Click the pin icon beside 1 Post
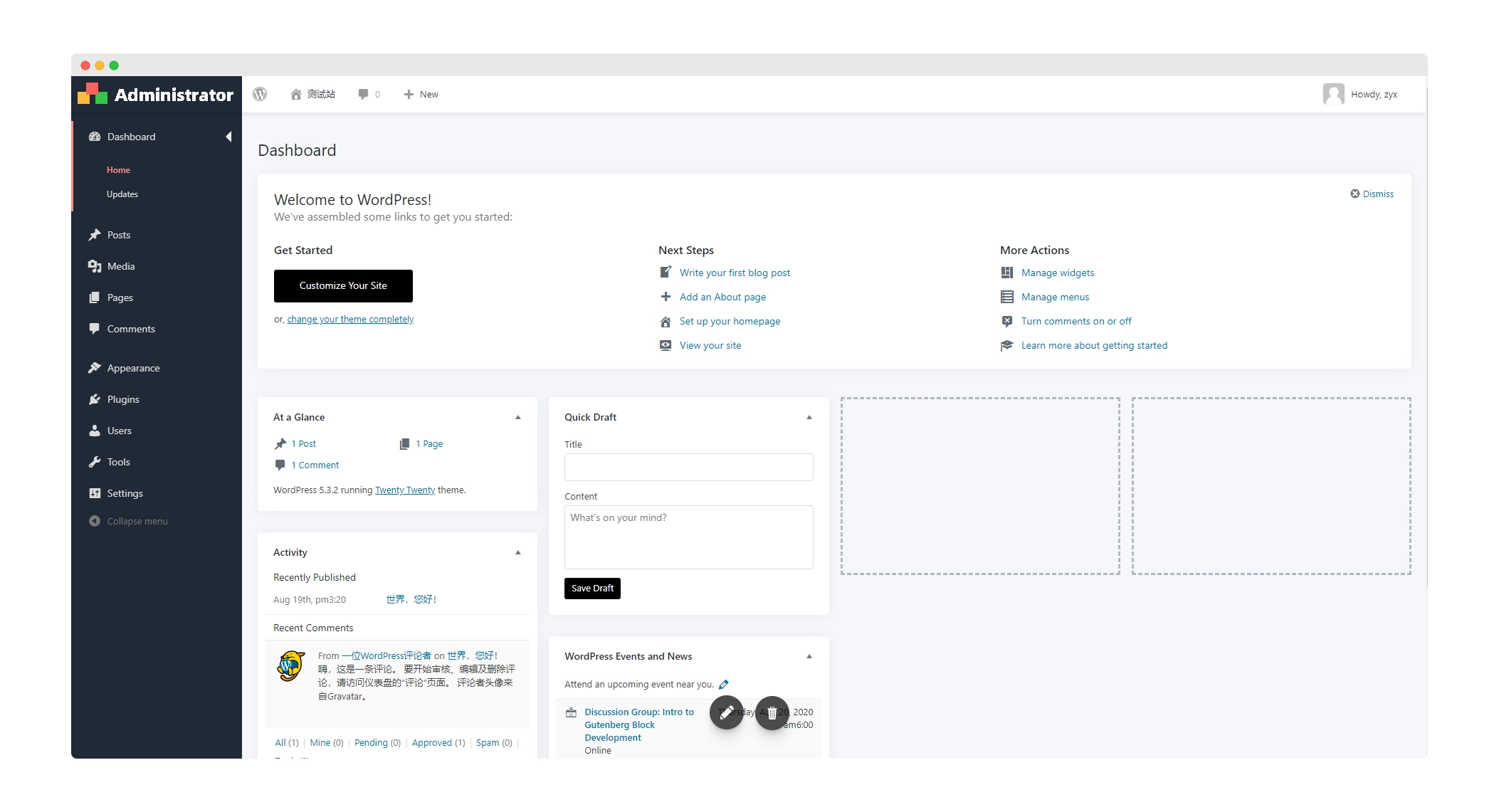This screenshot has width=1499, height=812. tap(280, 444)
